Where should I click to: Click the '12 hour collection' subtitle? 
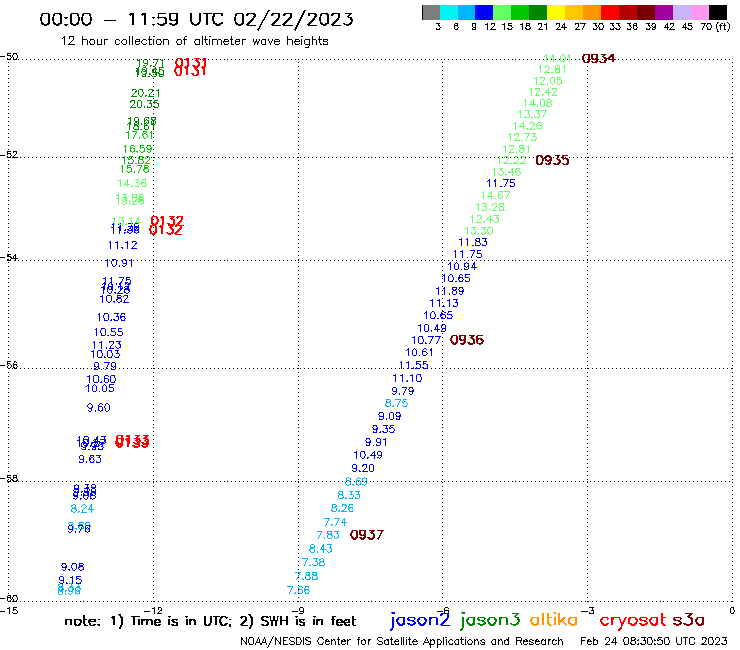194,41
